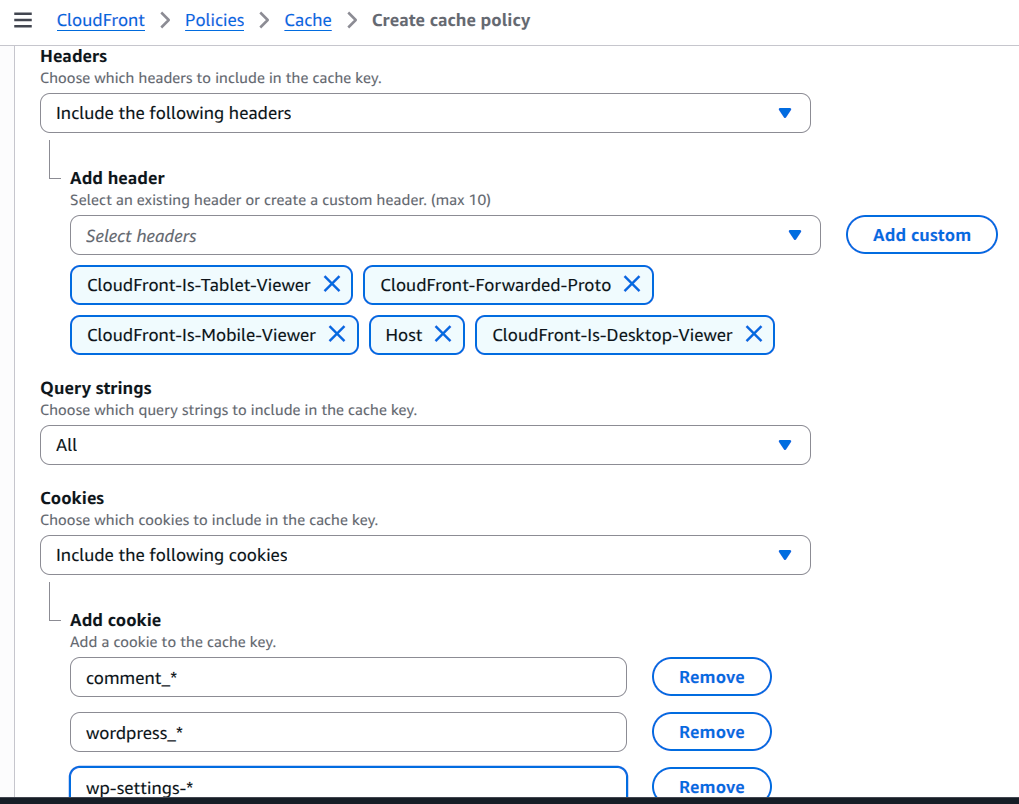
Task: Remove the CloudFront-Forwarded-Proto header tag
Action: (631, 285)
